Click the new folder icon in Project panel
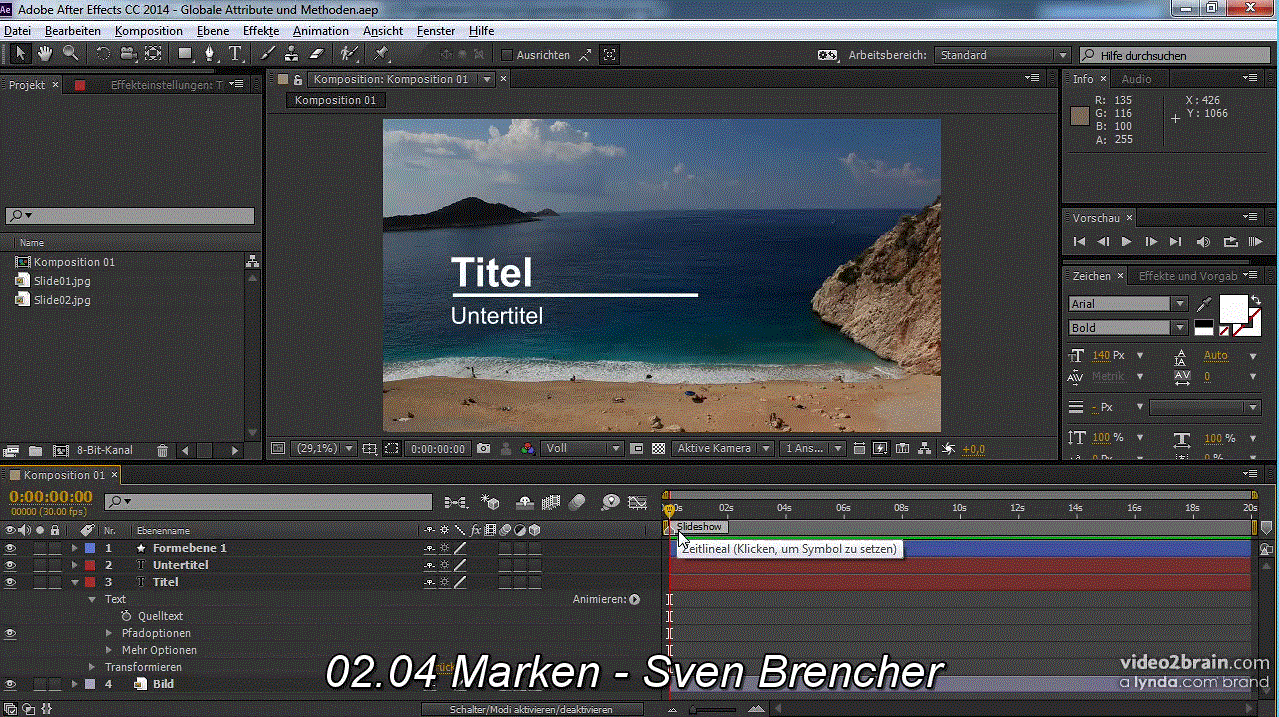Image resolution: width=1279 pixels, height=717 pixels. click(x=36, y=451)
